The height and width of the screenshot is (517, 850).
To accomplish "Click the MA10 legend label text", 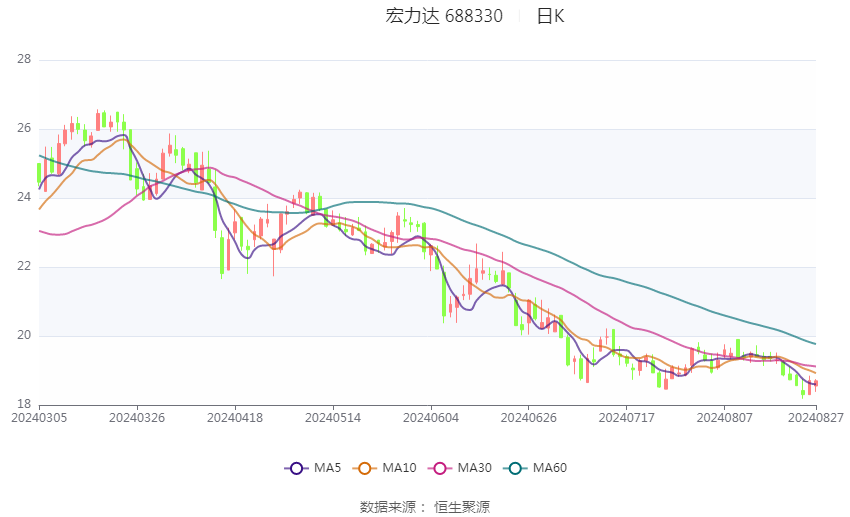I will coord(399,468).
